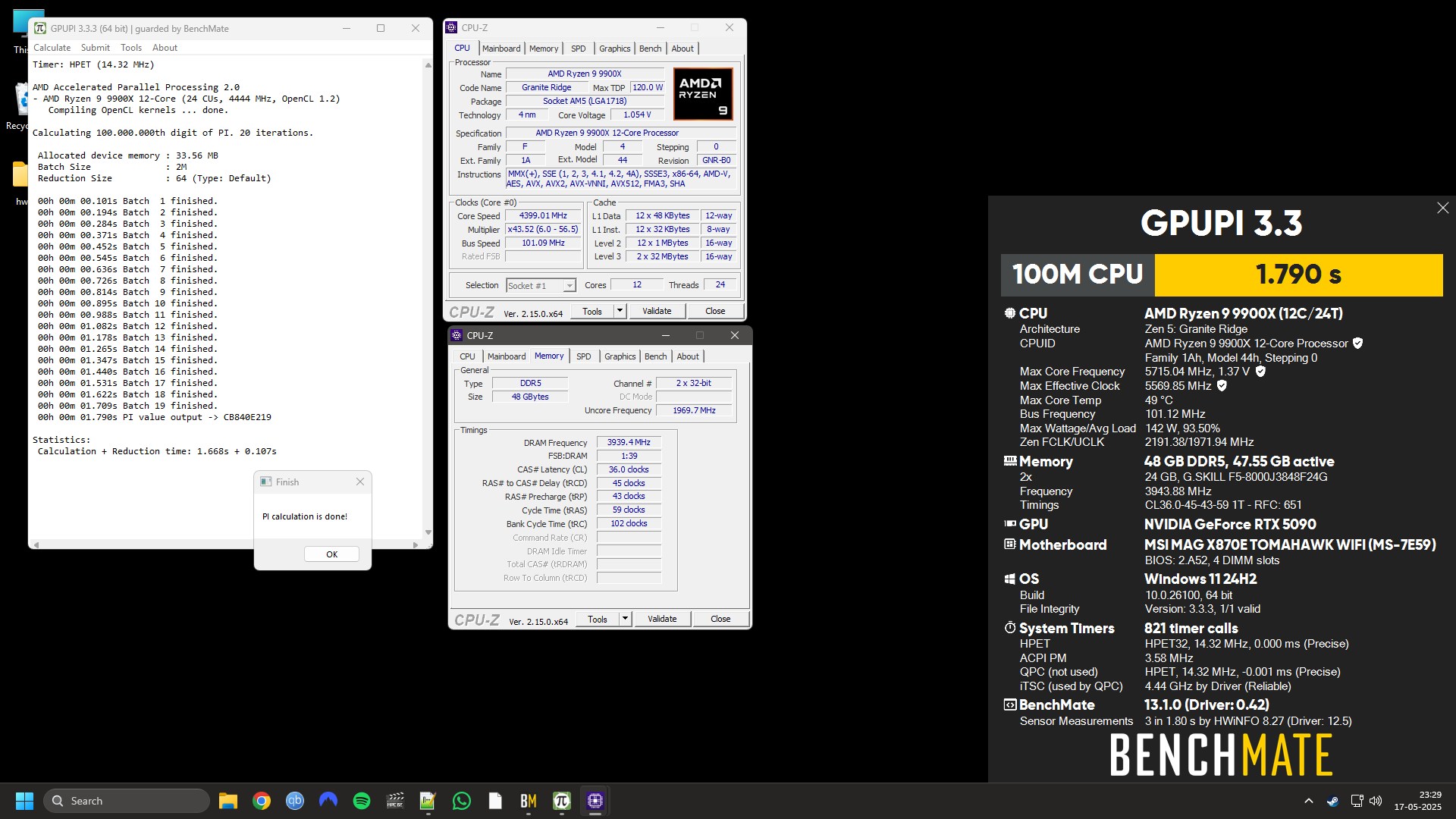This screenshot has width=1456, height=819.
Task: Click verified shield next to 1.37 V
Action: 1260,372
